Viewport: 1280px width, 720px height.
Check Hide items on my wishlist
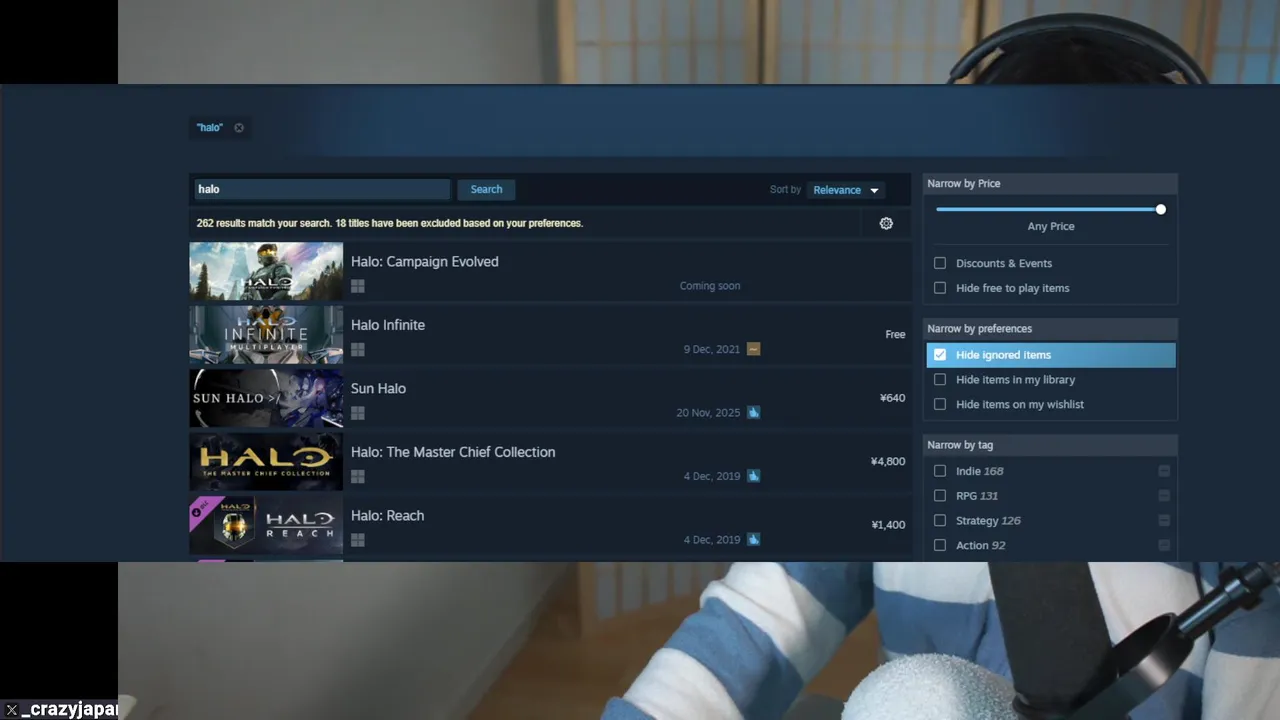point(940,404)
